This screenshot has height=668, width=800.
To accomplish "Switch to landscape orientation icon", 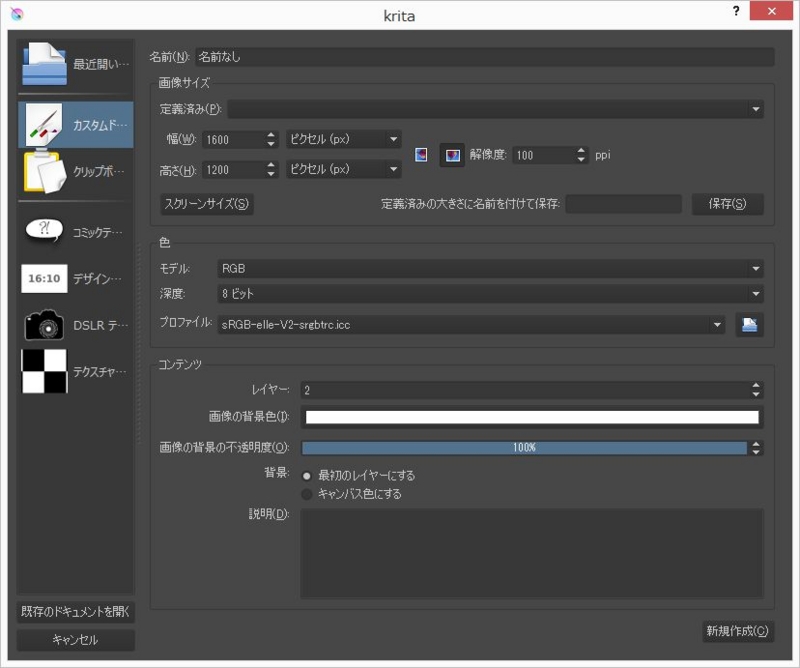I will pyautogui.click(x=452, y=155).
